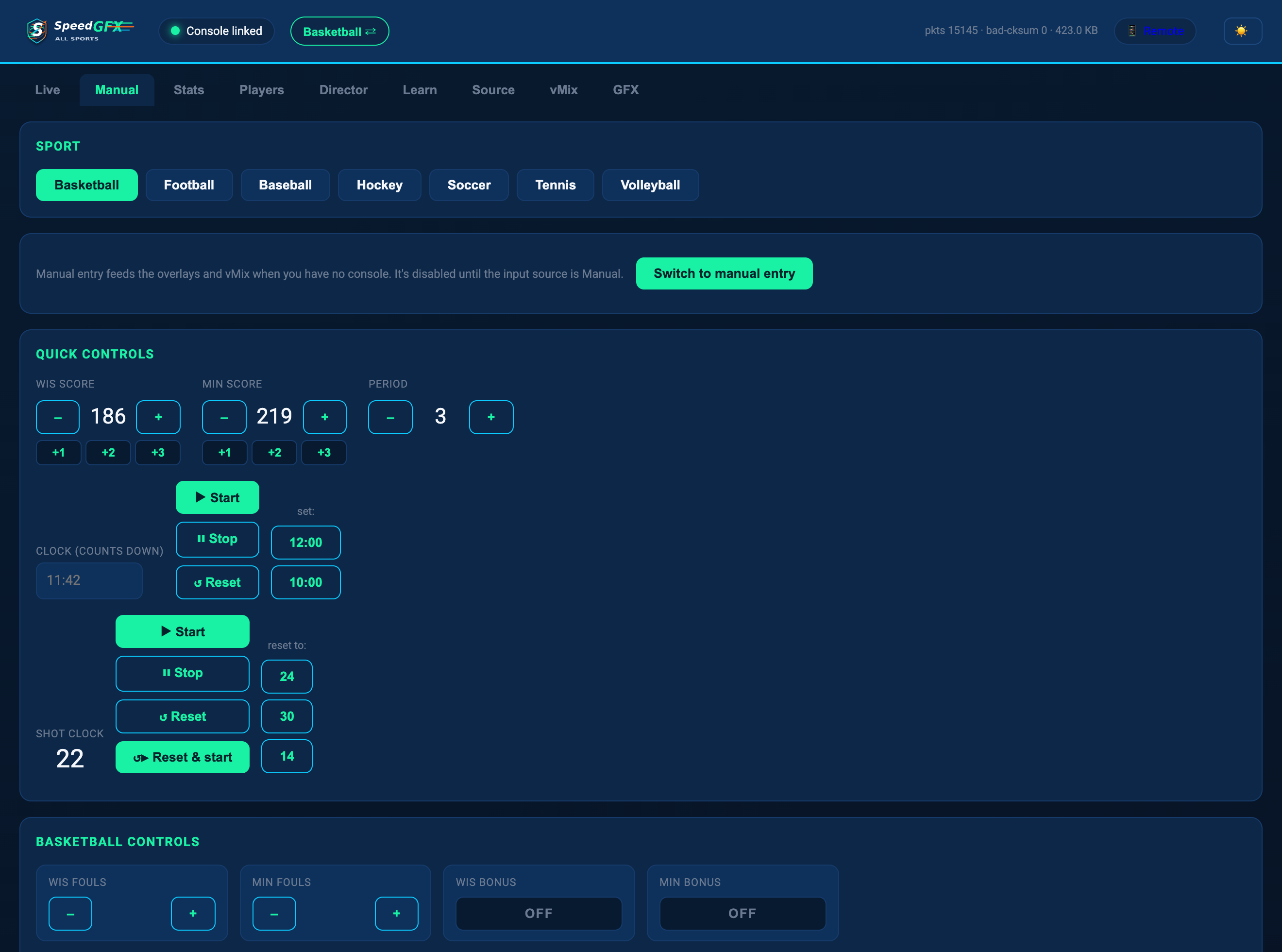This screenshot has width=1282, height=952.
Task: Click the Console linked status indicator
Action: (x=217, y=31)
